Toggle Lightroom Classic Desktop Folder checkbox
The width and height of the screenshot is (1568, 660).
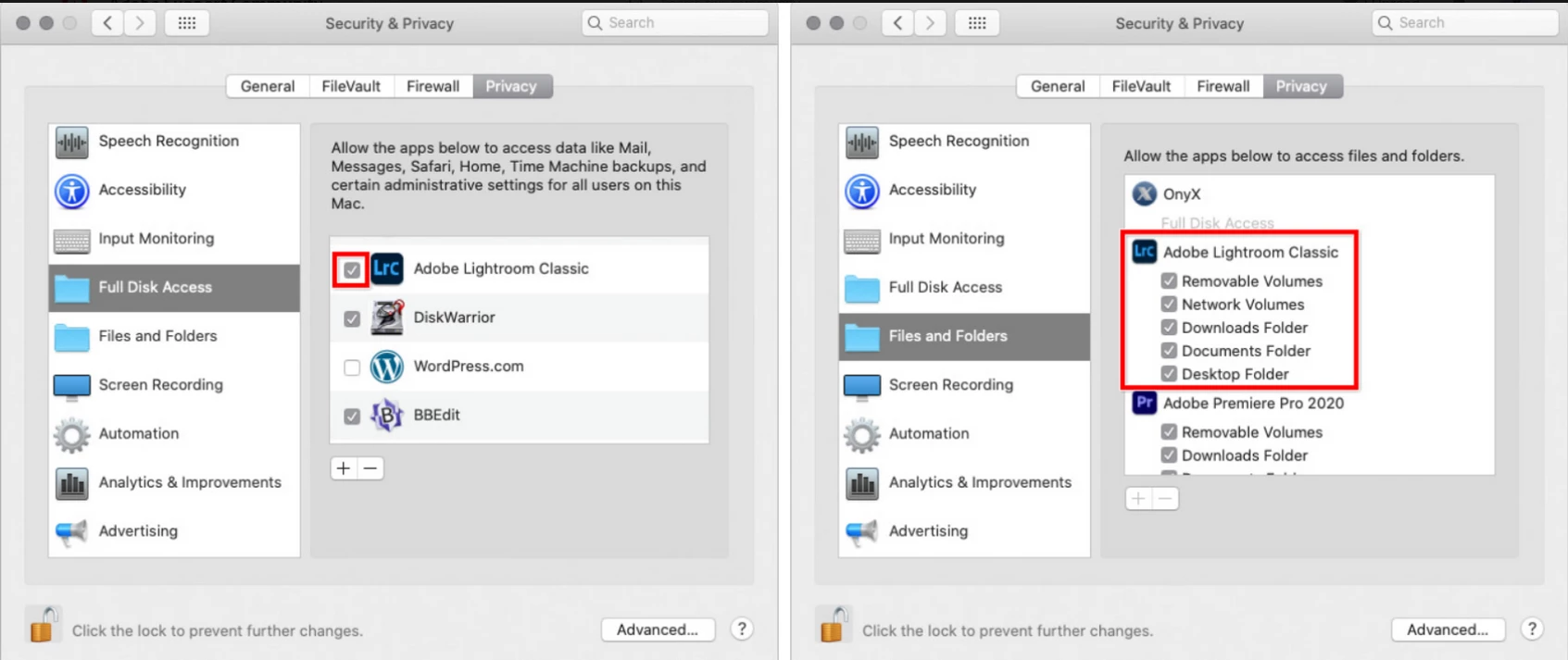[1169, 373]
